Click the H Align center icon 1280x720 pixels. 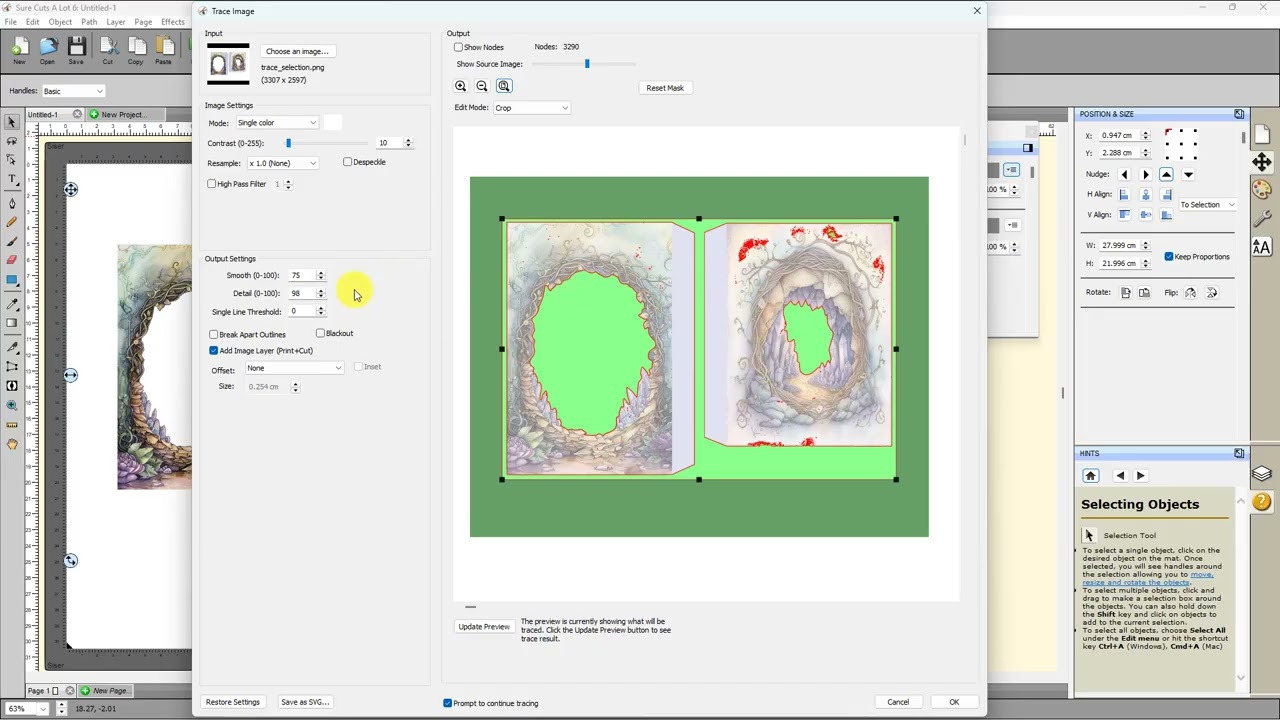(1145, 195)
